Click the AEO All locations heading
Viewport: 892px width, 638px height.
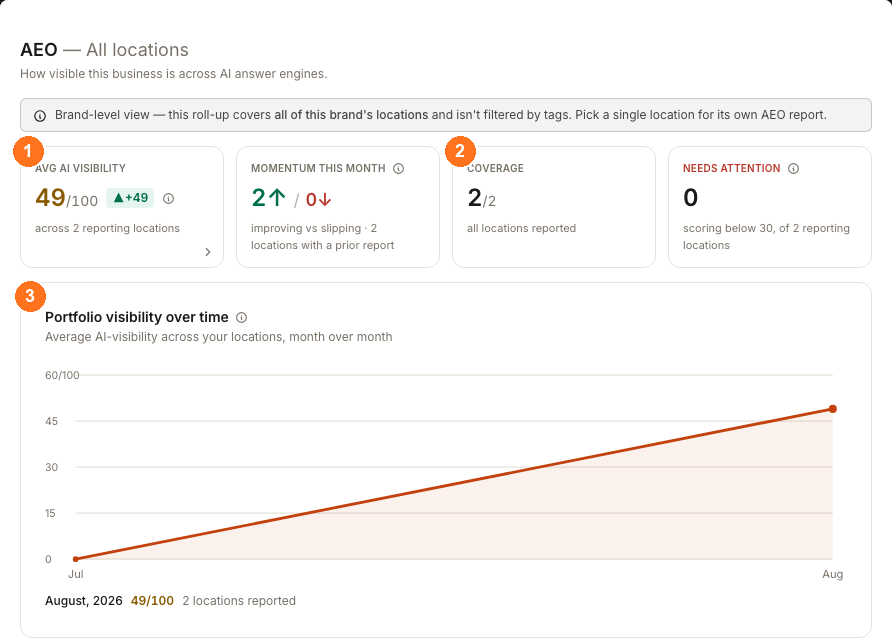[x=104, y=50]
